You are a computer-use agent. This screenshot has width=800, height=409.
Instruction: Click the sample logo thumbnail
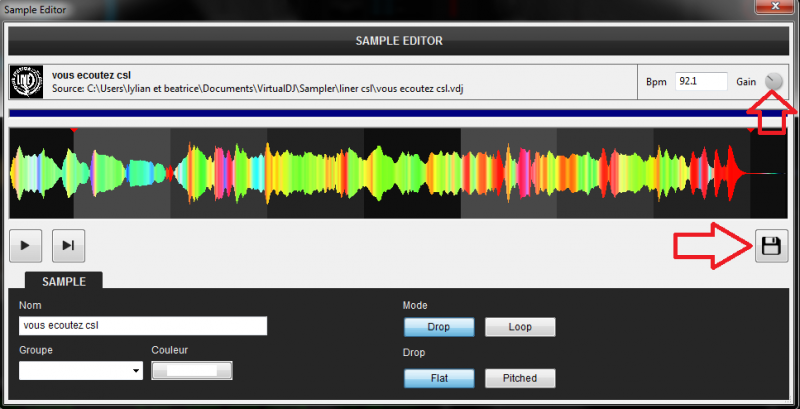click(27, 81)
